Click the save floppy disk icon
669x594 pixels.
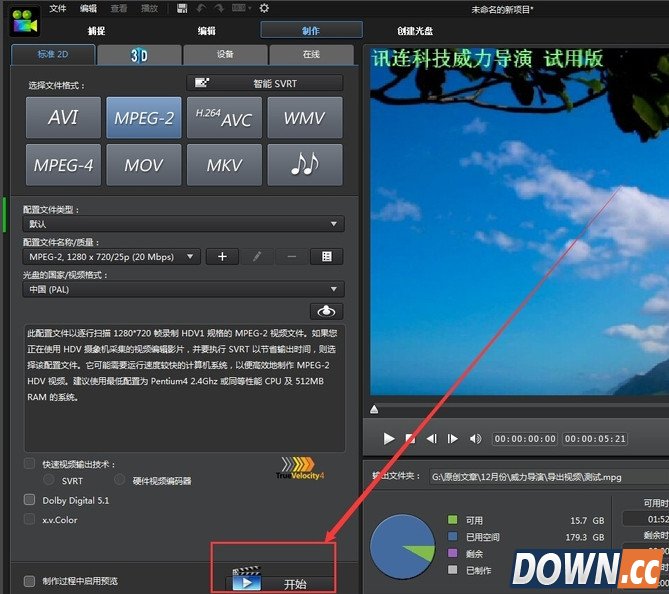pyautogui.click(x=182, y=8)
